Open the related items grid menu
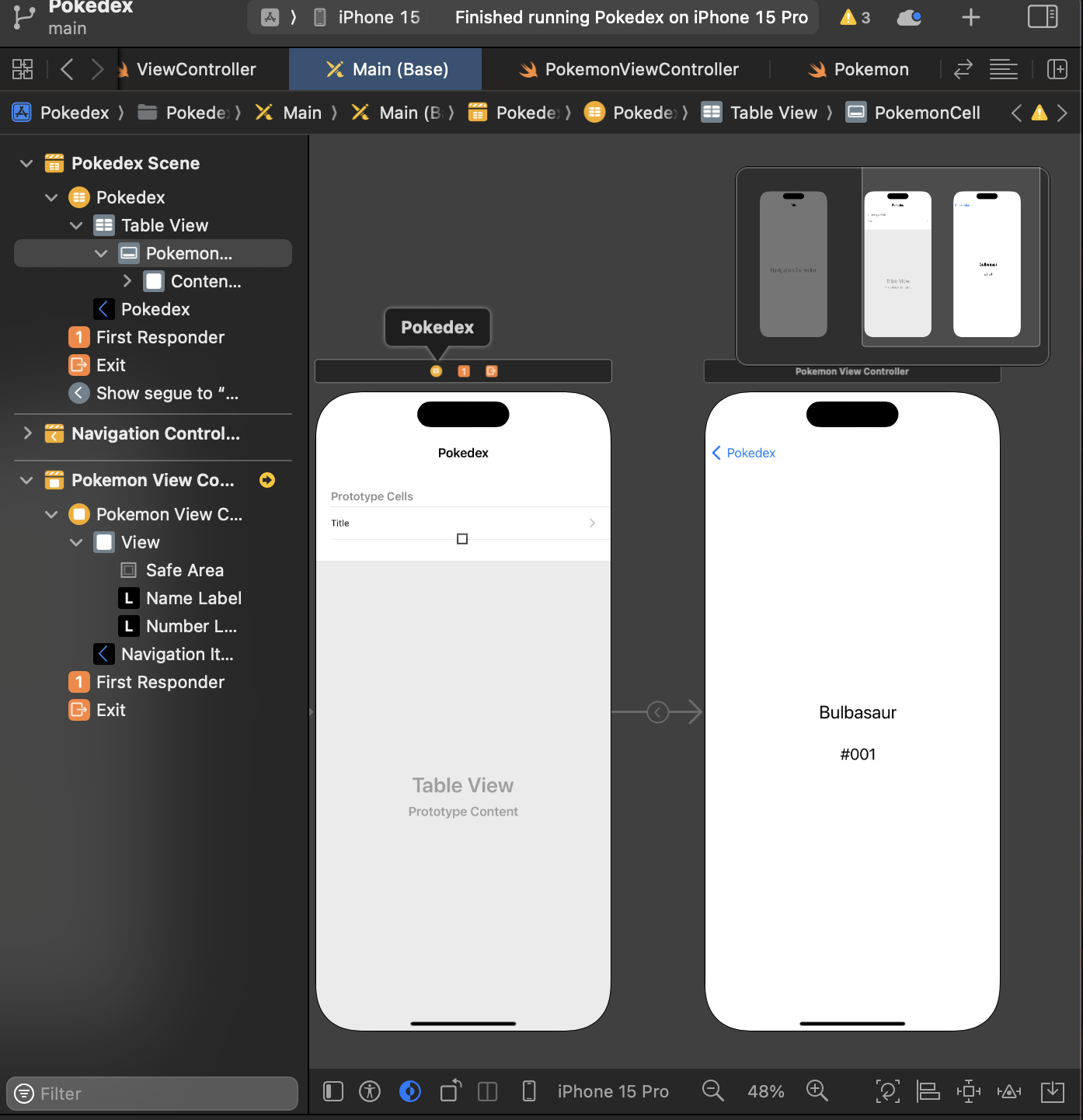Image resolution: width=1083 pixels, height=1120 pixels. click(23, 69)
